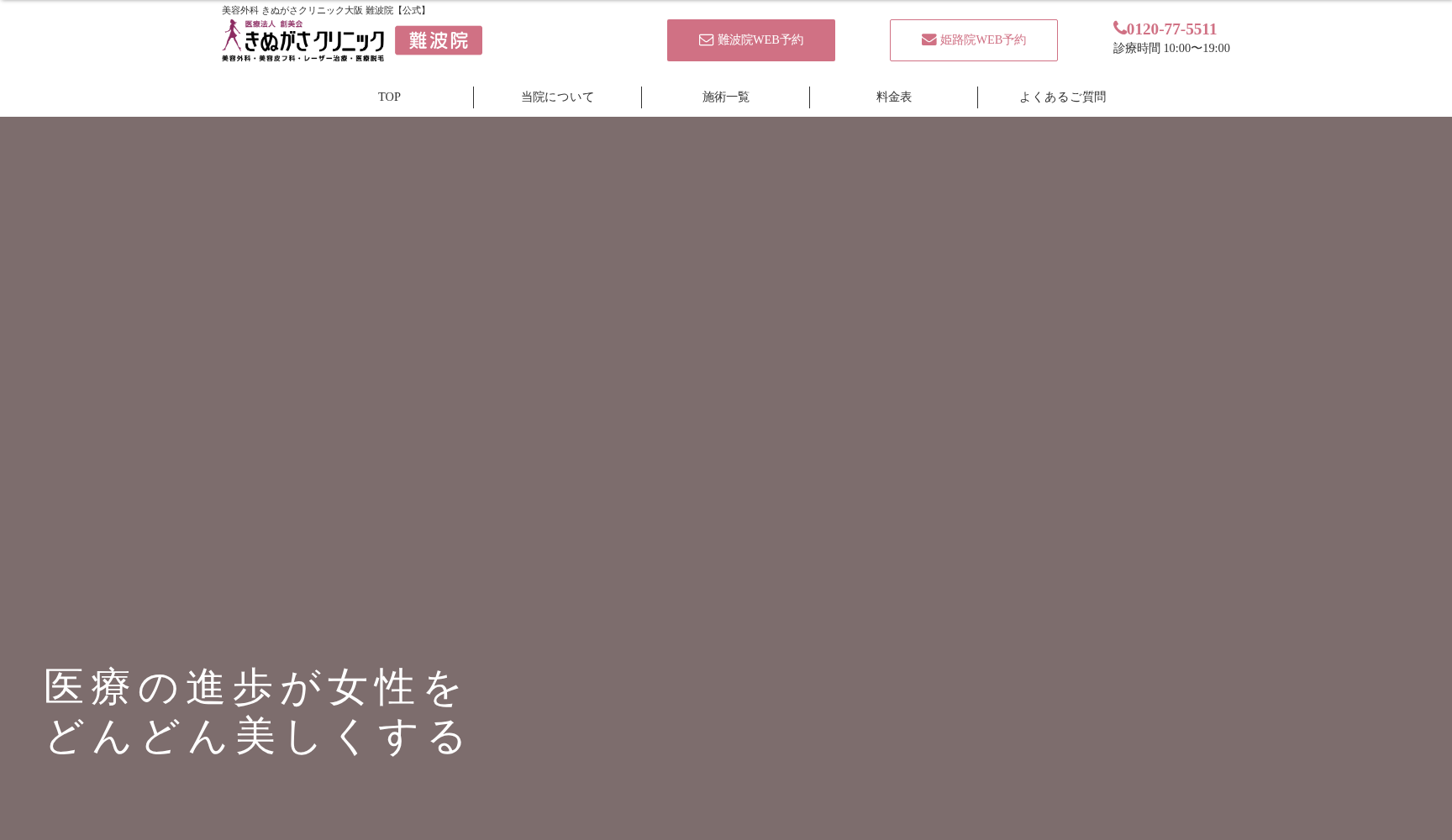The height and width of the screenshot is (840, 1452).
Task: Click the 姫路院WEB予約 reservation button
Action: tap(973, 39)
